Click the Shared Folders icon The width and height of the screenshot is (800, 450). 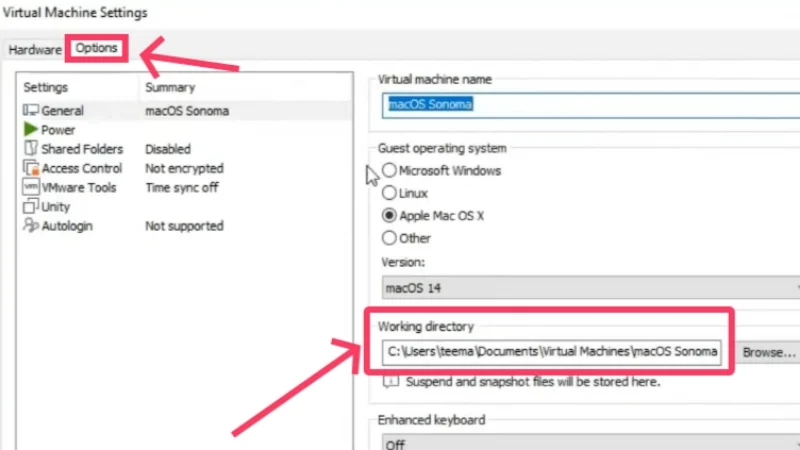pyautogui.click(x=31, y=148)
